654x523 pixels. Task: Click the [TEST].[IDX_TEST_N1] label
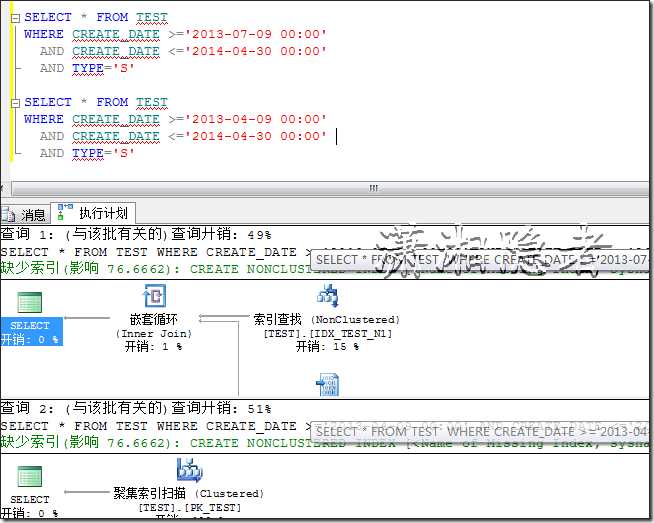pos(328,334)
